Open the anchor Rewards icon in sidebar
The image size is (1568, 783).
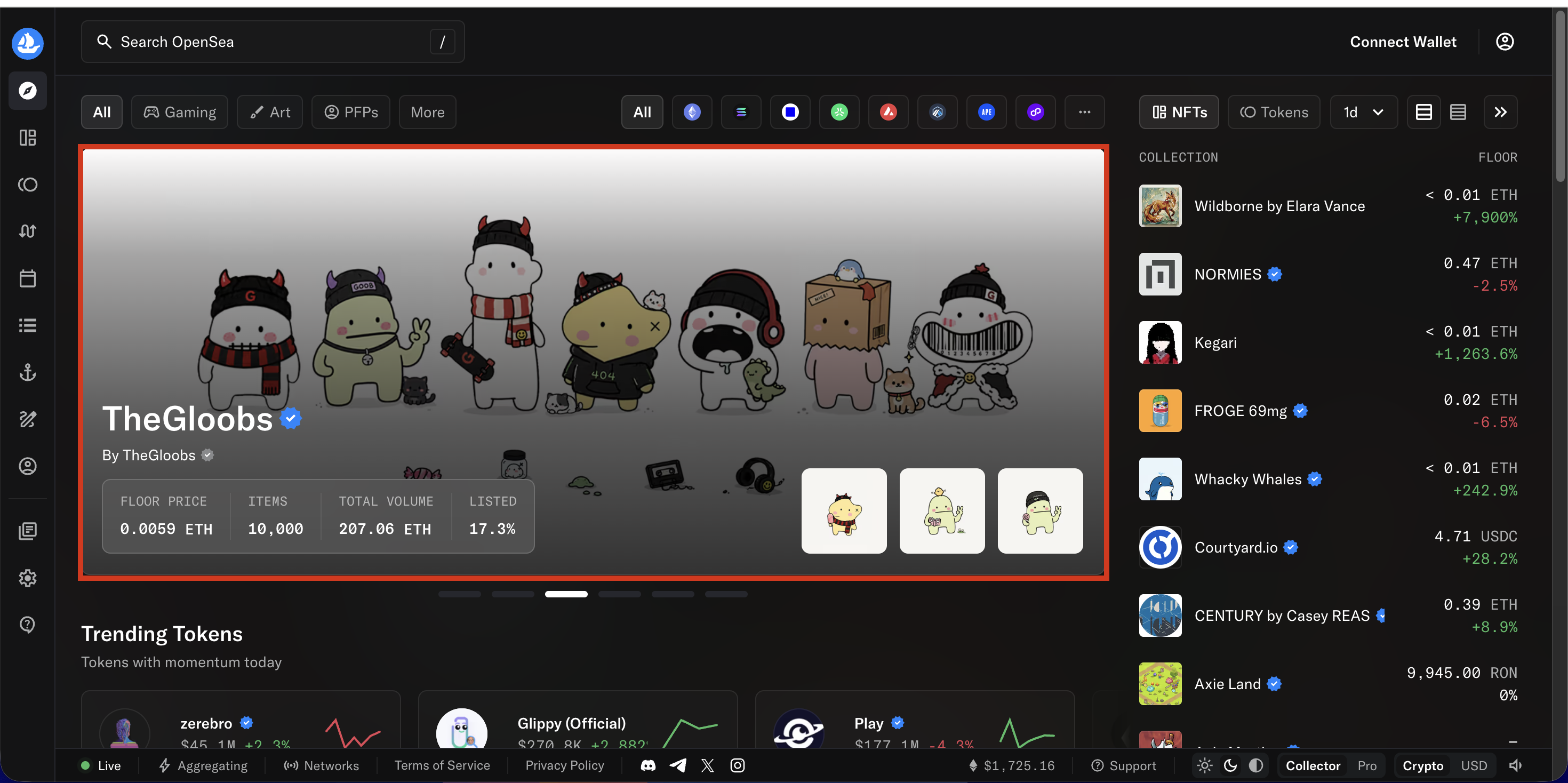27,372
